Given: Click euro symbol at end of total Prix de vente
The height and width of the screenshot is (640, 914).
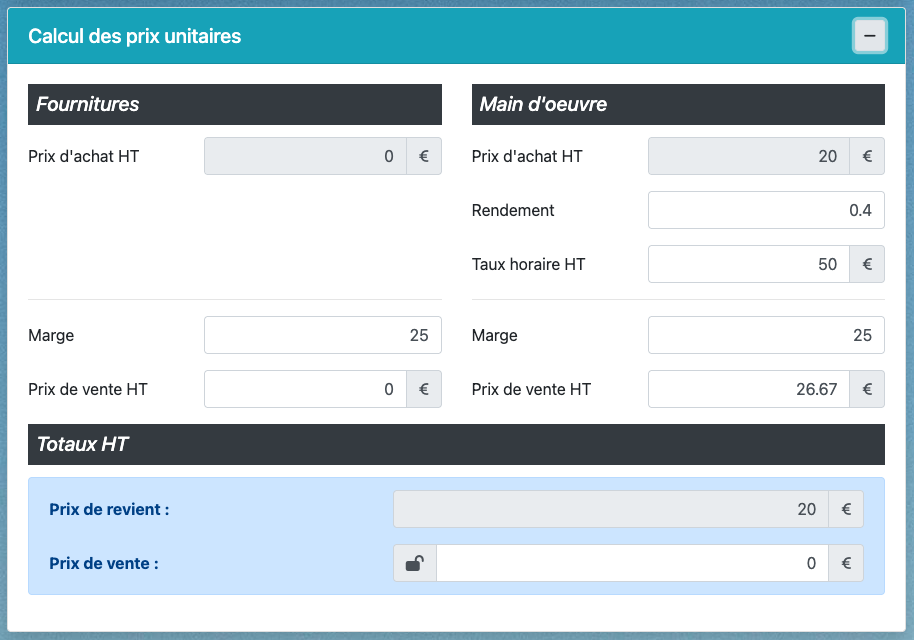Looking at the screenshot, I should pos(845,563).
